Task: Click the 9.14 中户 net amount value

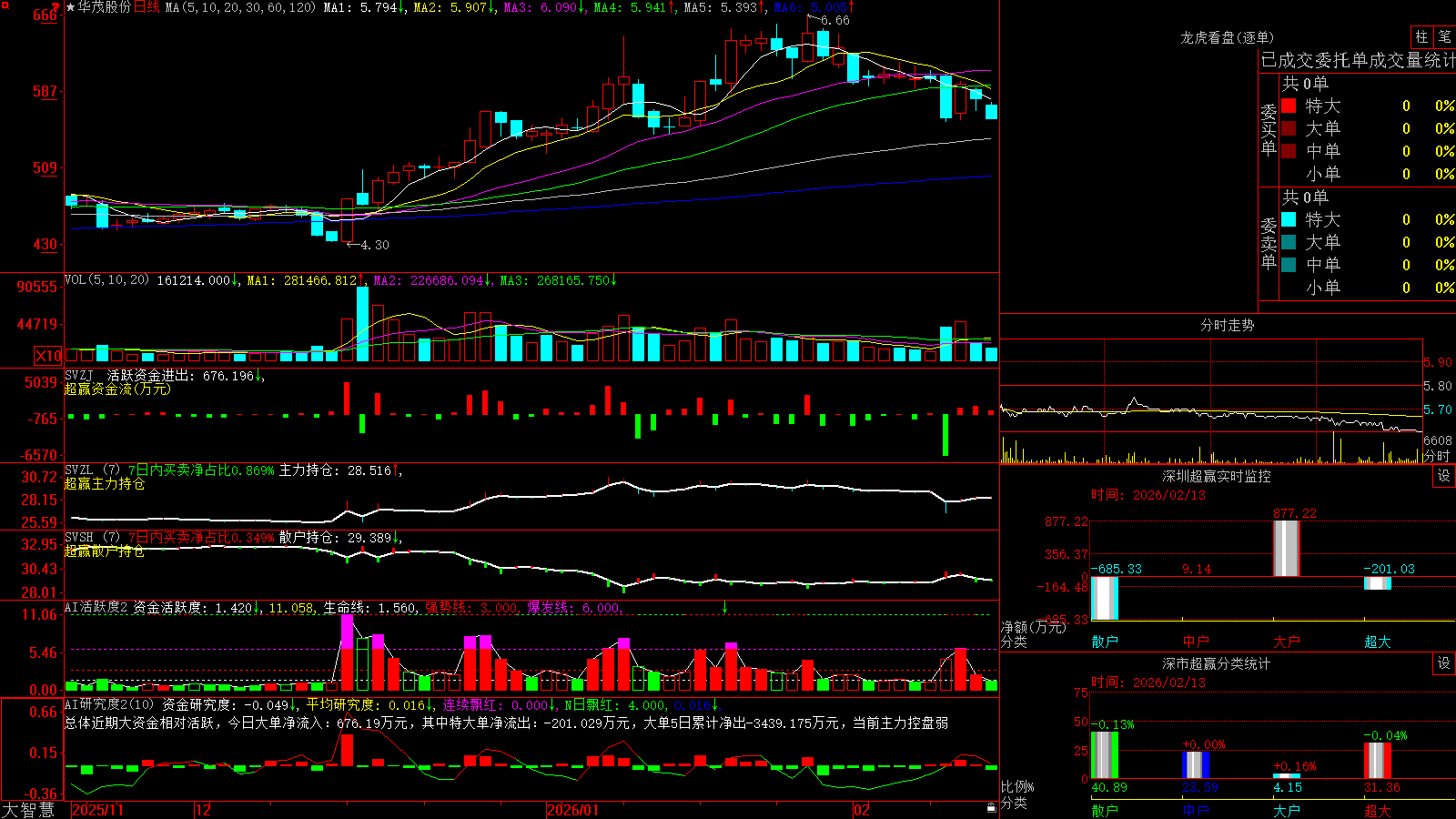Action: pos(1197,569)
